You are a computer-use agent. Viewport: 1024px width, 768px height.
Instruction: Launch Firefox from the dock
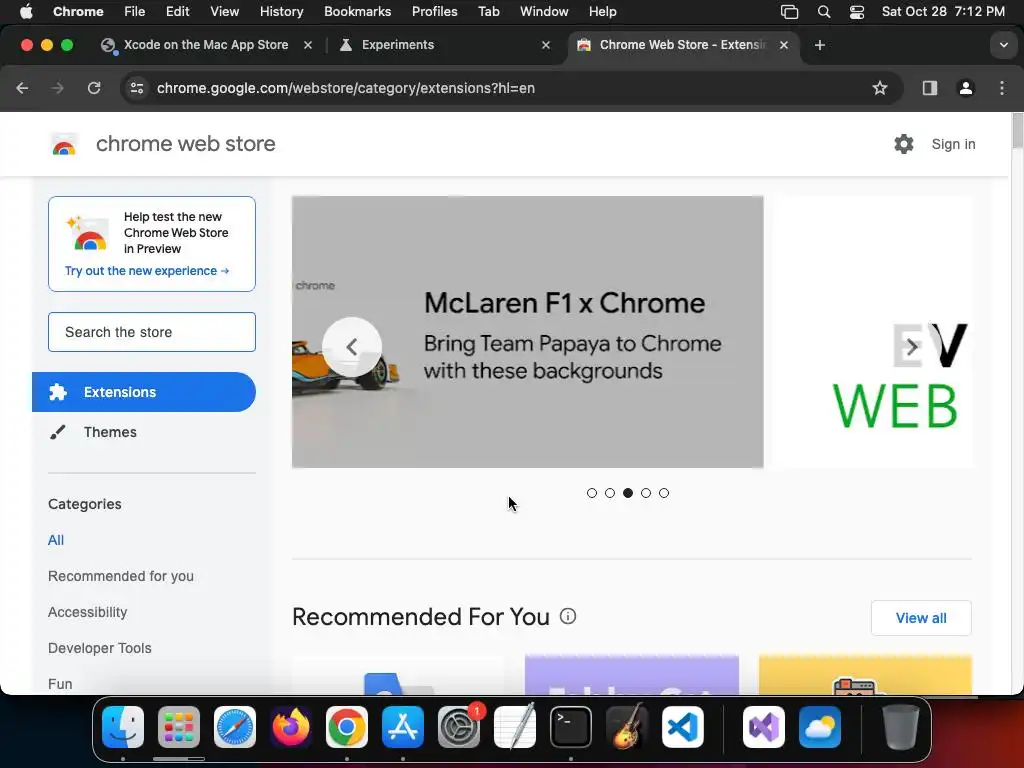[x=291, y=727]
